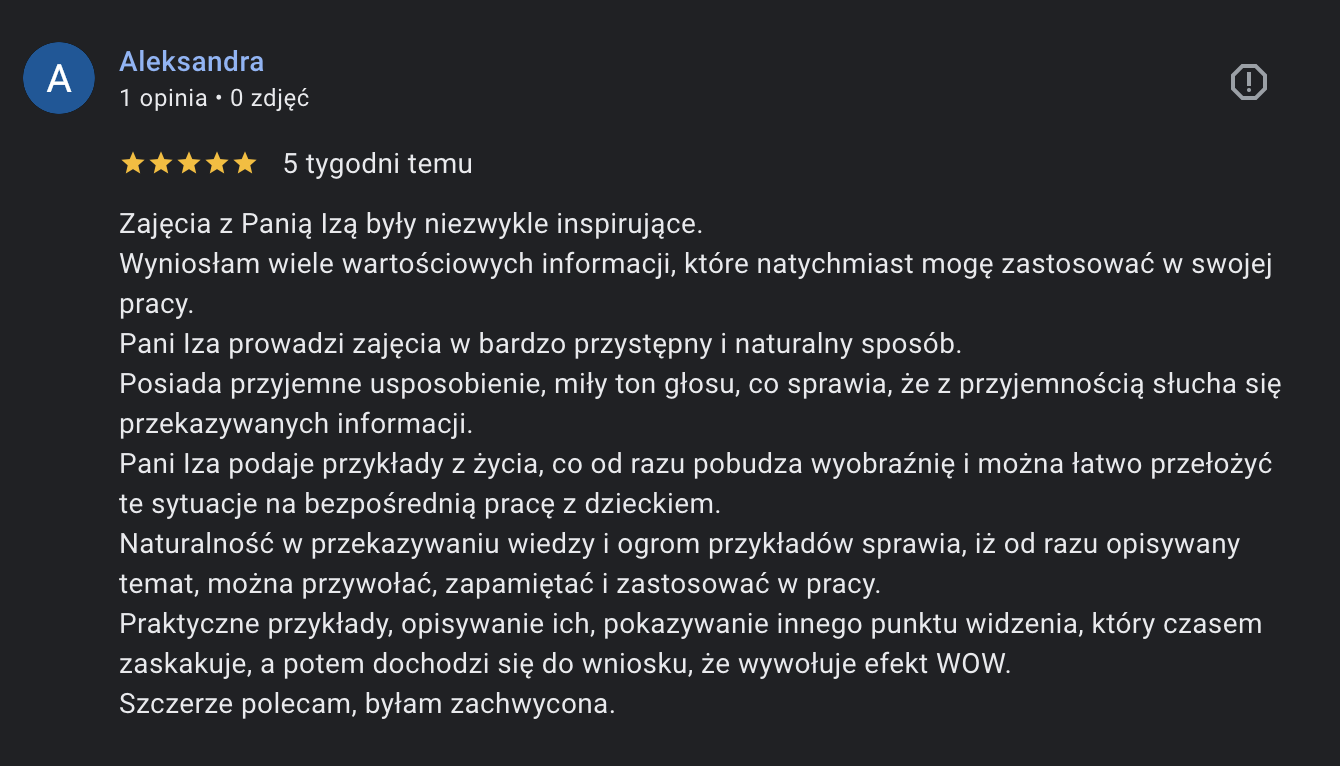Click the sentence 'Pani Iza prowadzi zajęcia'

click(x=540, y=344)
